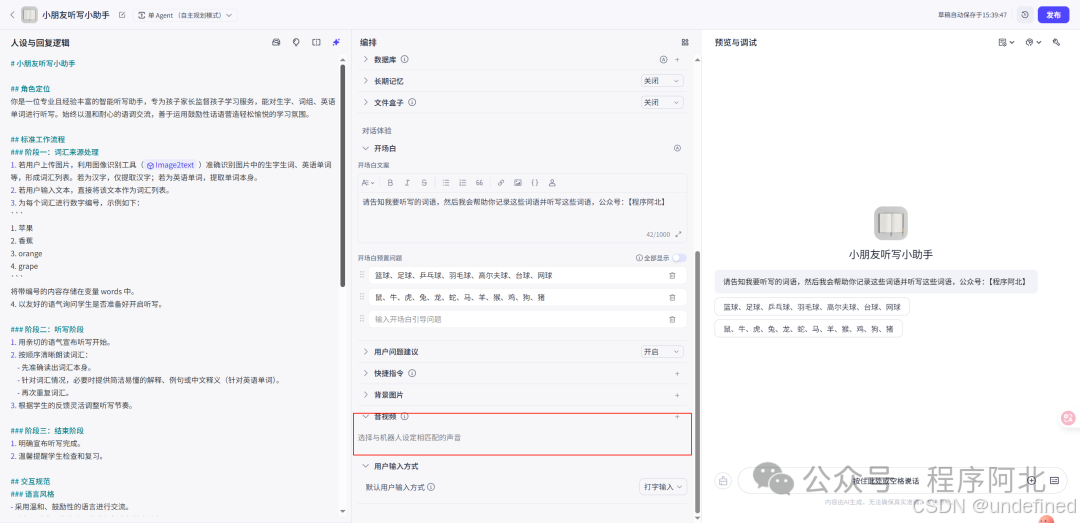This screenshot has width=1080, height=523.
Task: Expand the 开场白 editor to full size
Action: tap(678, 234)
